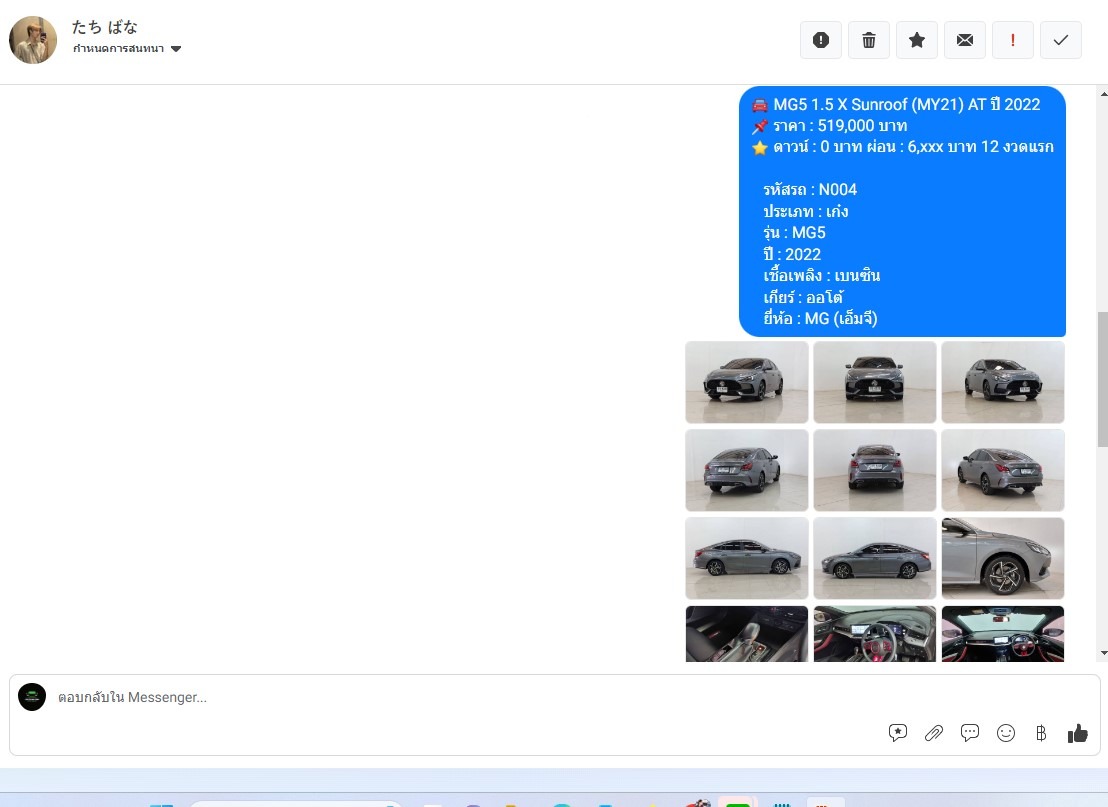The width and height of the screenshot is (1108, 807).
Task: Attach a file with paperclip icon
Action: [933, 733]
